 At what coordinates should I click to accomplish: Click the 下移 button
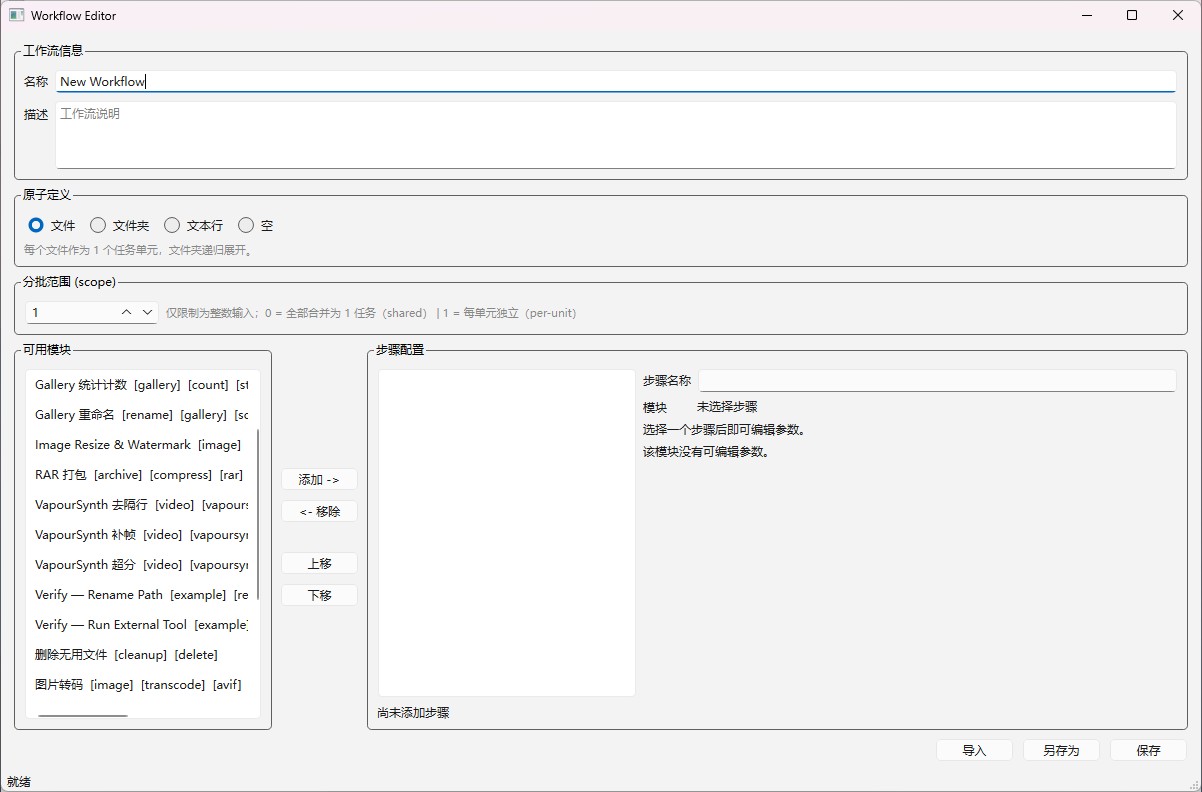pos(319,595)
